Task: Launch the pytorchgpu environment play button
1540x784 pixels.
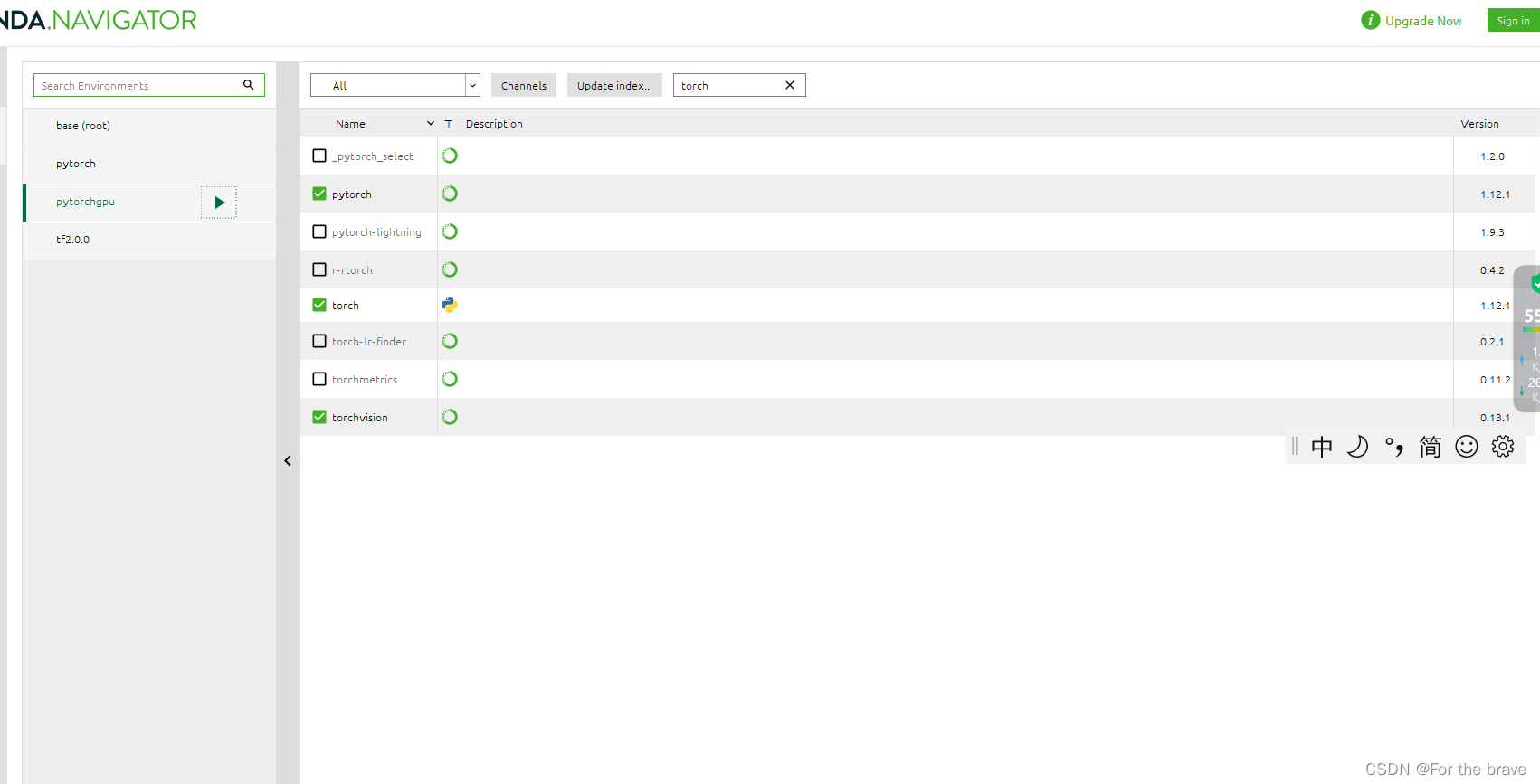Action: tap(219, 203)
